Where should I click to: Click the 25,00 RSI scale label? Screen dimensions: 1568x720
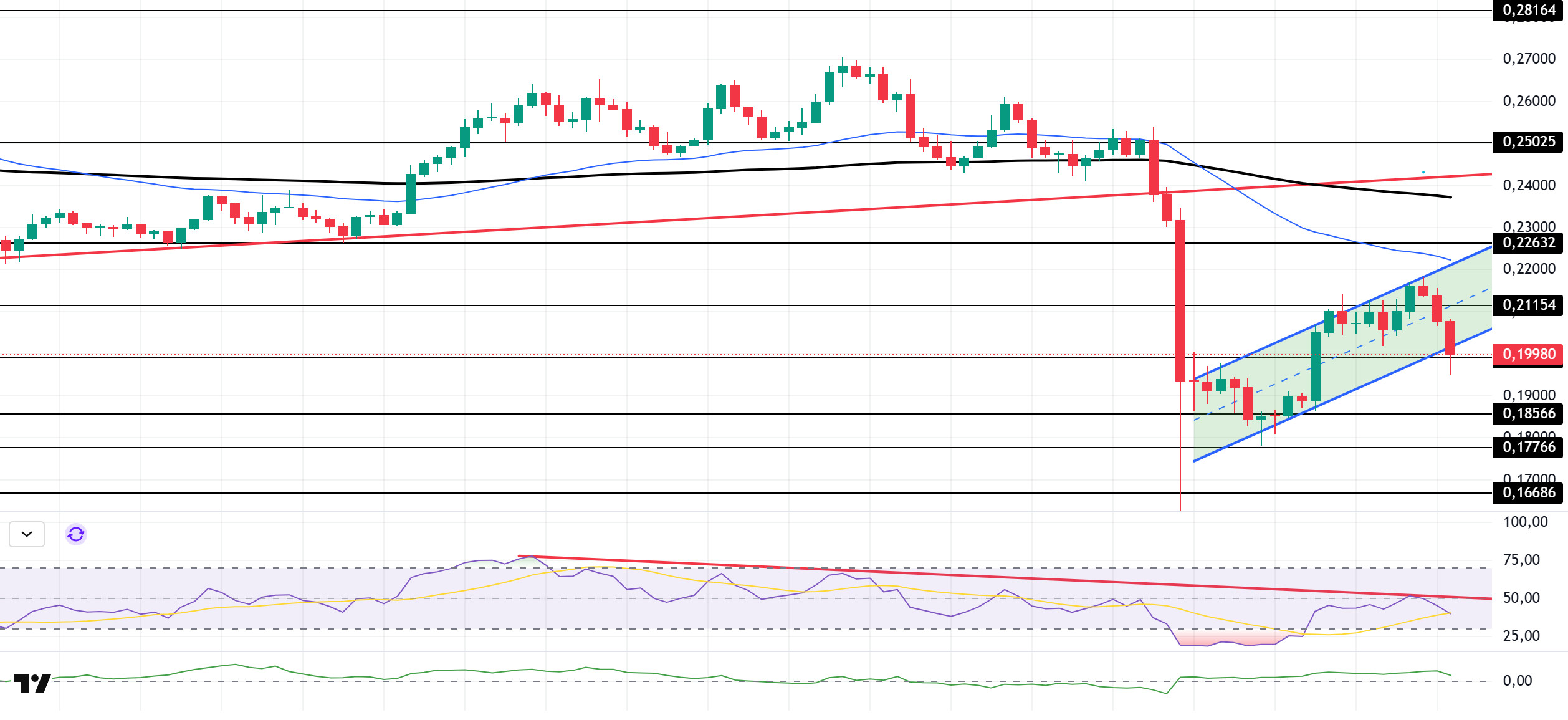1521,636
